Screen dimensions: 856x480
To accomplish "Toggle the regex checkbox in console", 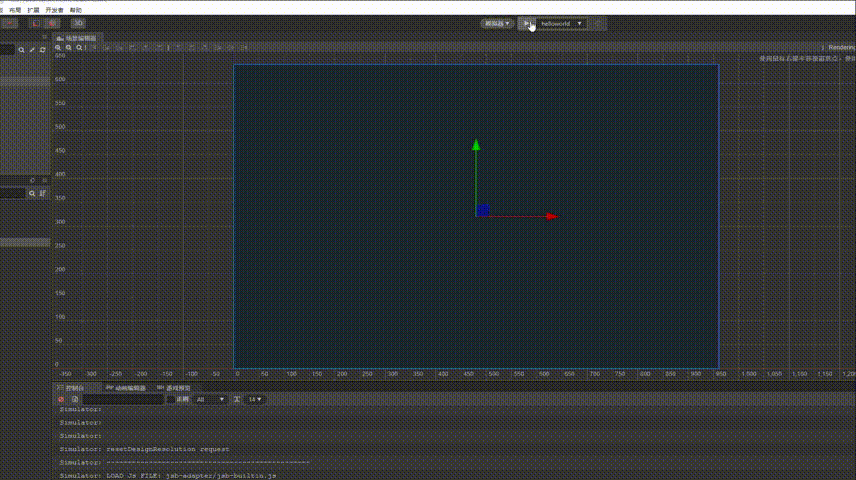I will [171, 400].
